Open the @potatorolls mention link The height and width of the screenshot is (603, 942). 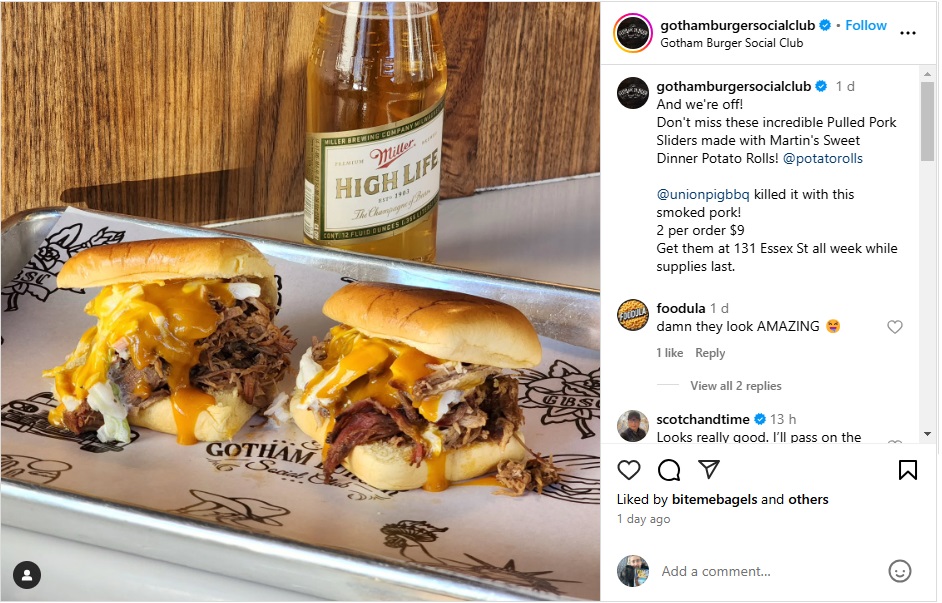click(x=823, y=159)
